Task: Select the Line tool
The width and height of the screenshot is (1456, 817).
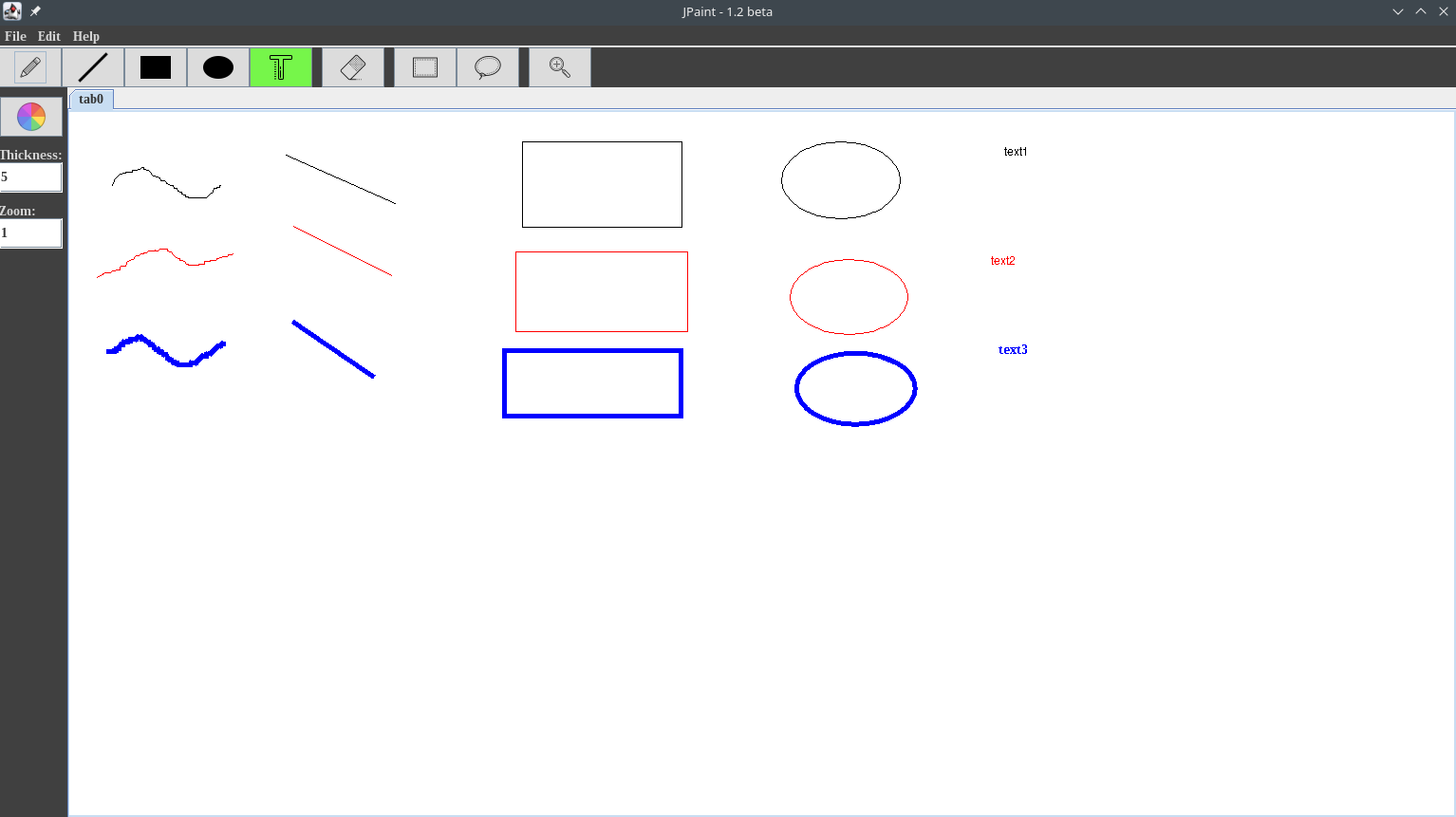Action: tap(93, 67)
